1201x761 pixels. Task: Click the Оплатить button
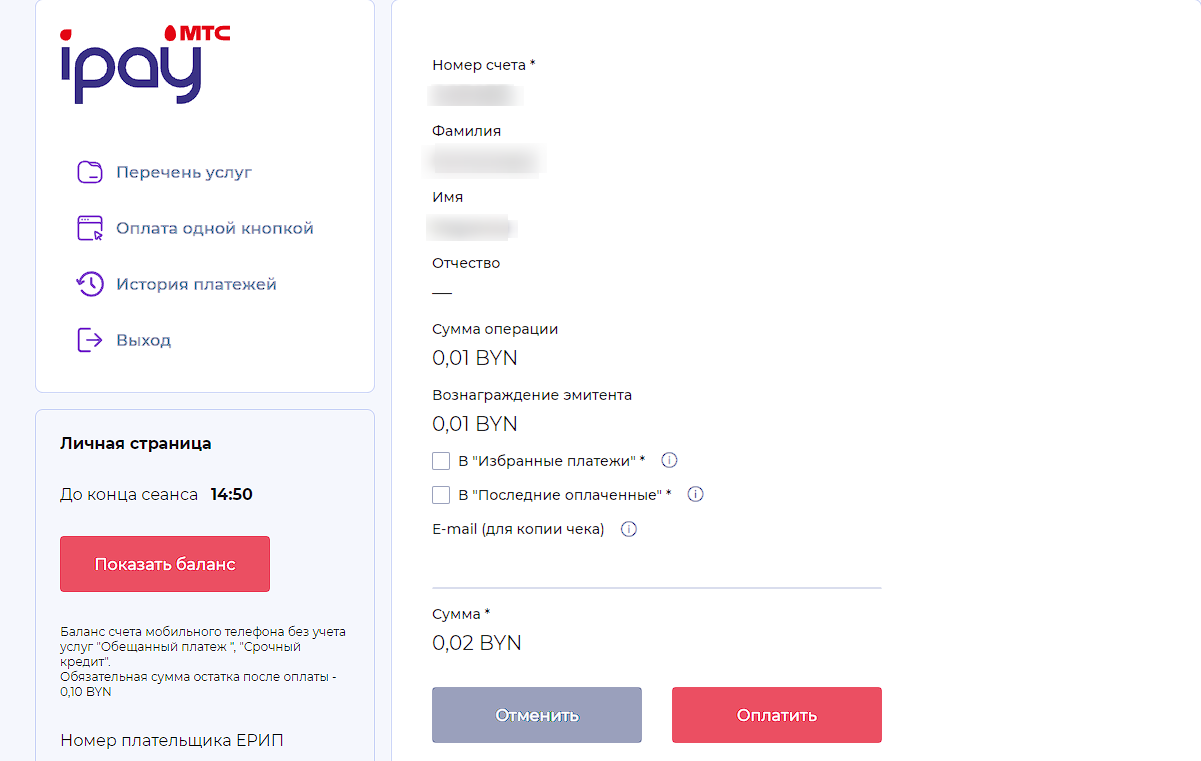[x=777, y=715]
